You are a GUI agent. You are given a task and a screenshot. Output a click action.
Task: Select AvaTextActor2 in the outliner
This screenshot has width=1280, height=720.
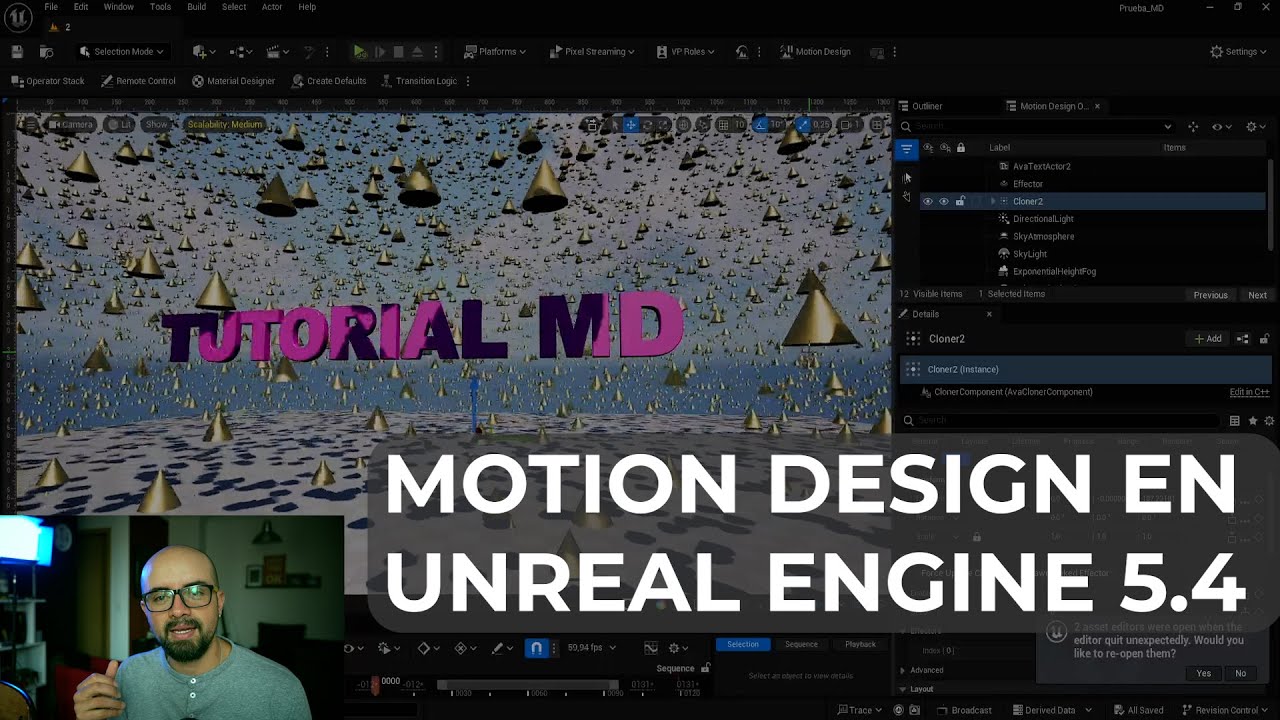click(x=1041, y=167)
